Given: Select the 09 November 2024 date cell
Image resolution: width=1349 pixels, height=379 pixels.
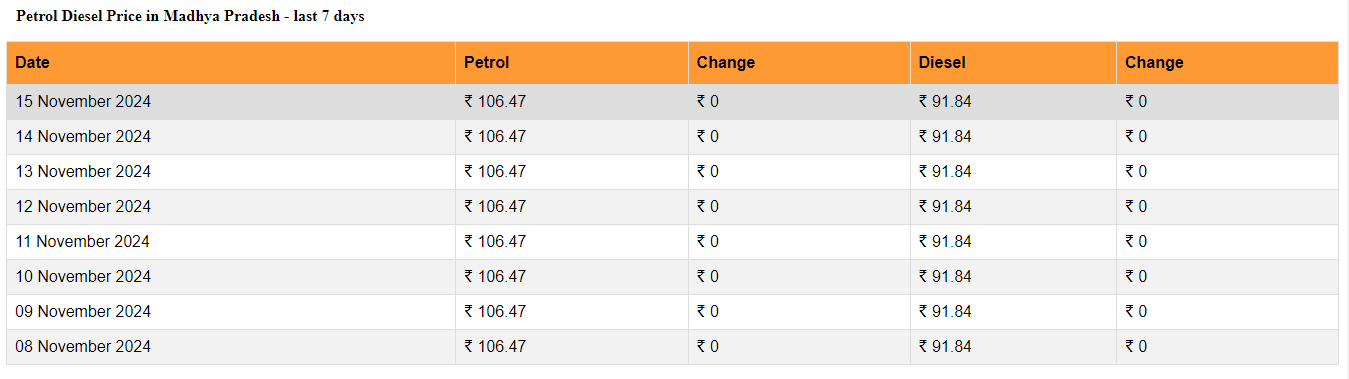Looking at the screenshot, I should click(x=231, y=312).
